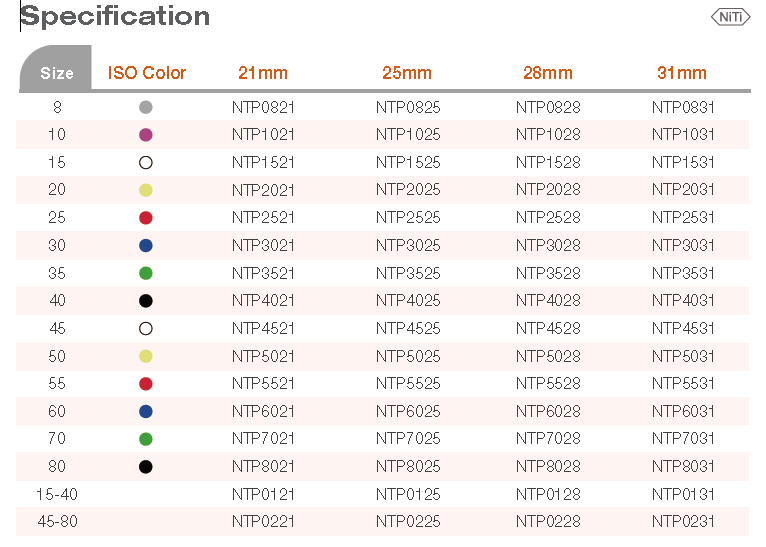The height and width of the screenshot is (547, 766).
Task: Click the gray ISO color dot for size 8
Action: 146,107
